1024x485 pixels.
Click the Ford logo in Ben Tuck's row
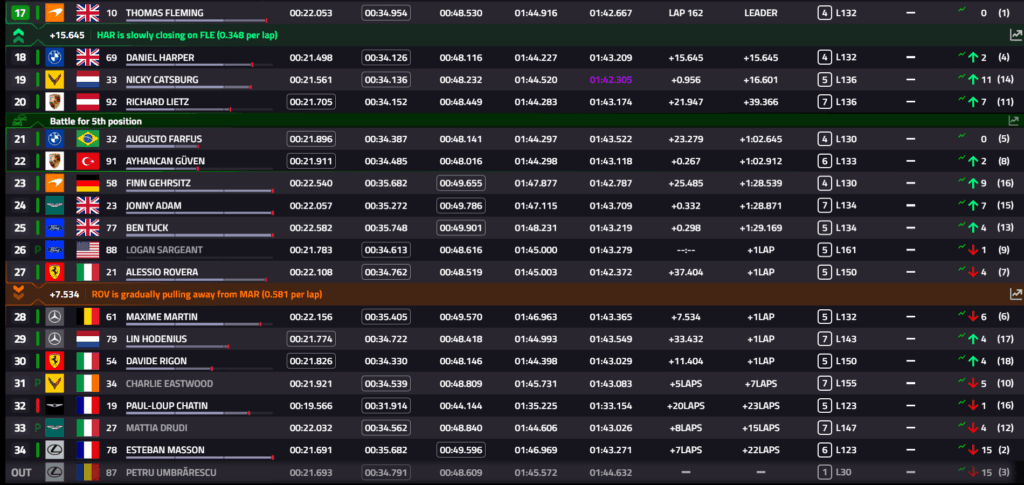tap(55, 228)
